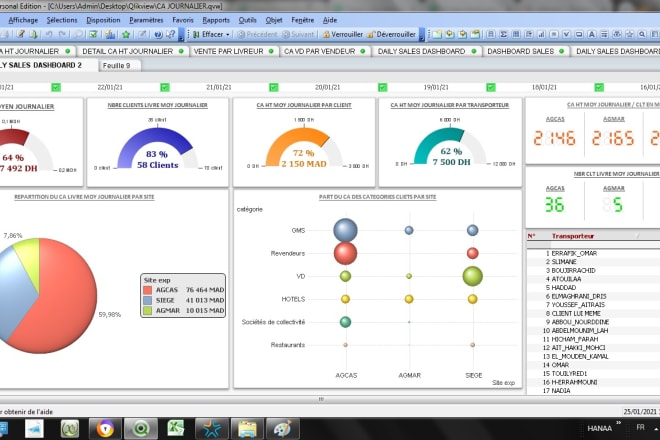The width and height of the screenshot is (660, 440).
Task: Click the Reload document toolbar icon
Action: [x=33, y=35]
